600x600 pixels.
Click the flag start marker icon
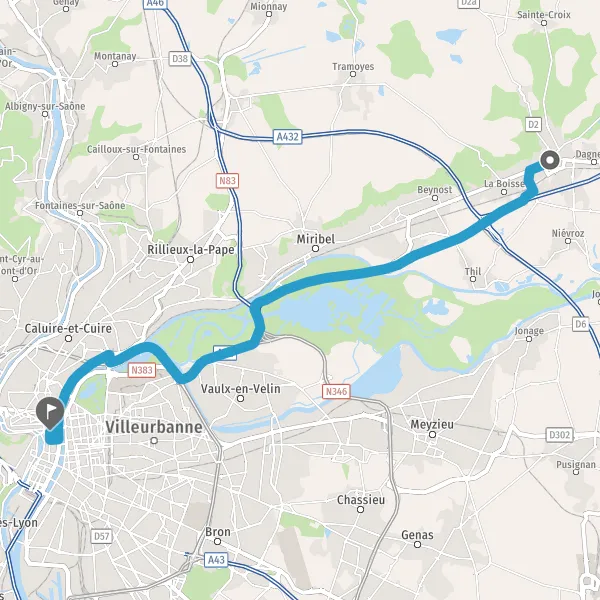coord(50,413)
